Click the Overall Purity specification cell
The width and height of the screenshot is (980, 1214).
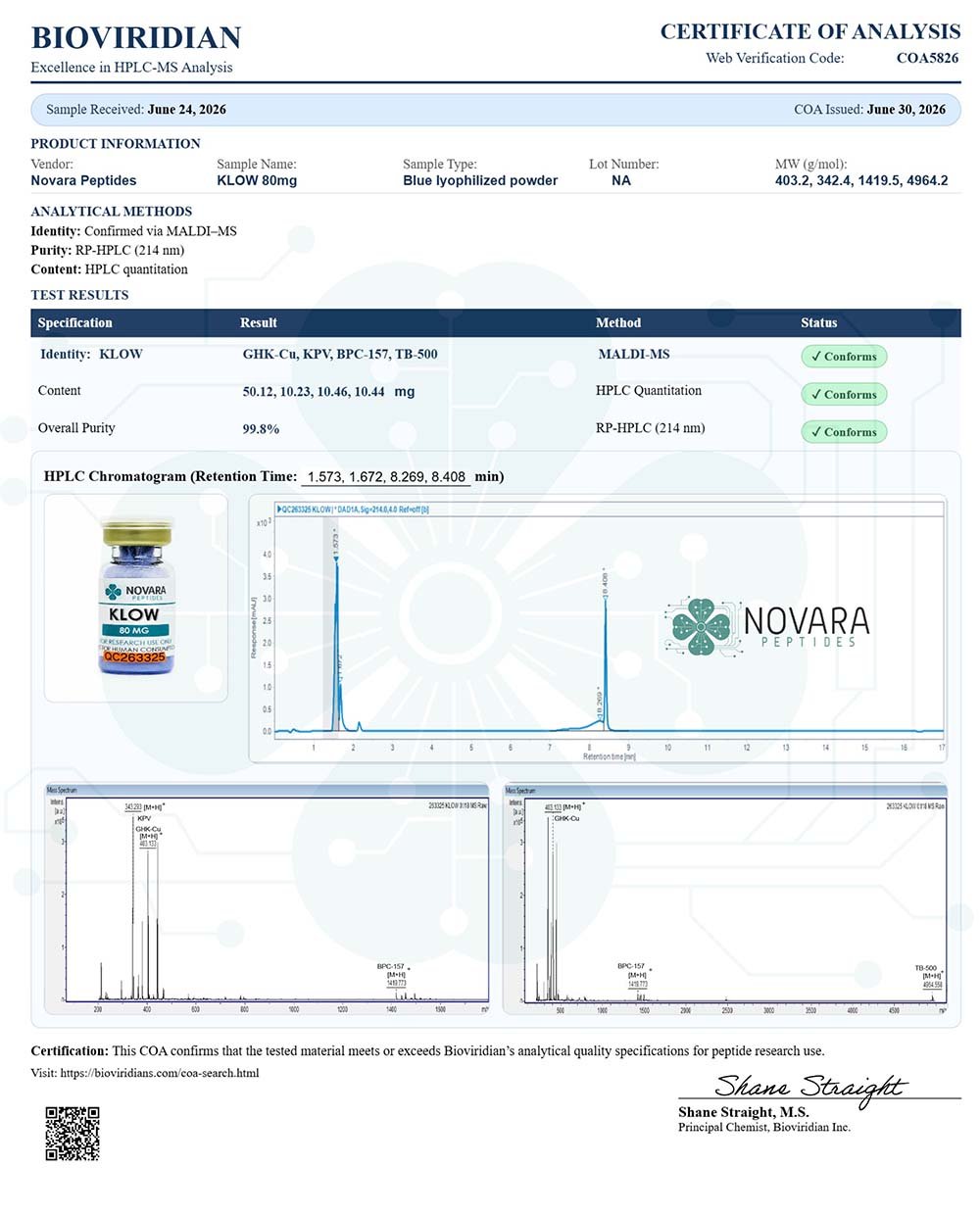pyautogui.click(x=76, y=428)
